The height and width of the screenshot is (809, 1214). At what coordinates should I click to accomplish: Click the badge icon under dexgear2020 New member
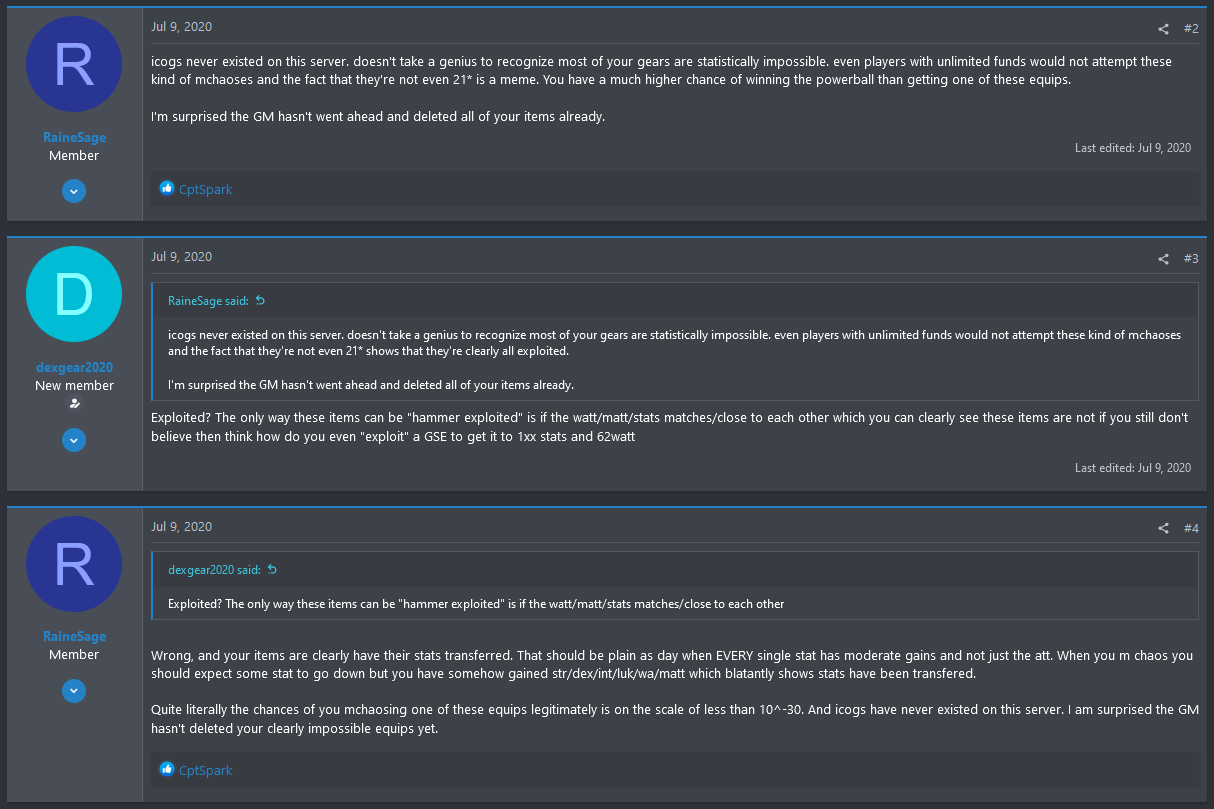[74, 403]
